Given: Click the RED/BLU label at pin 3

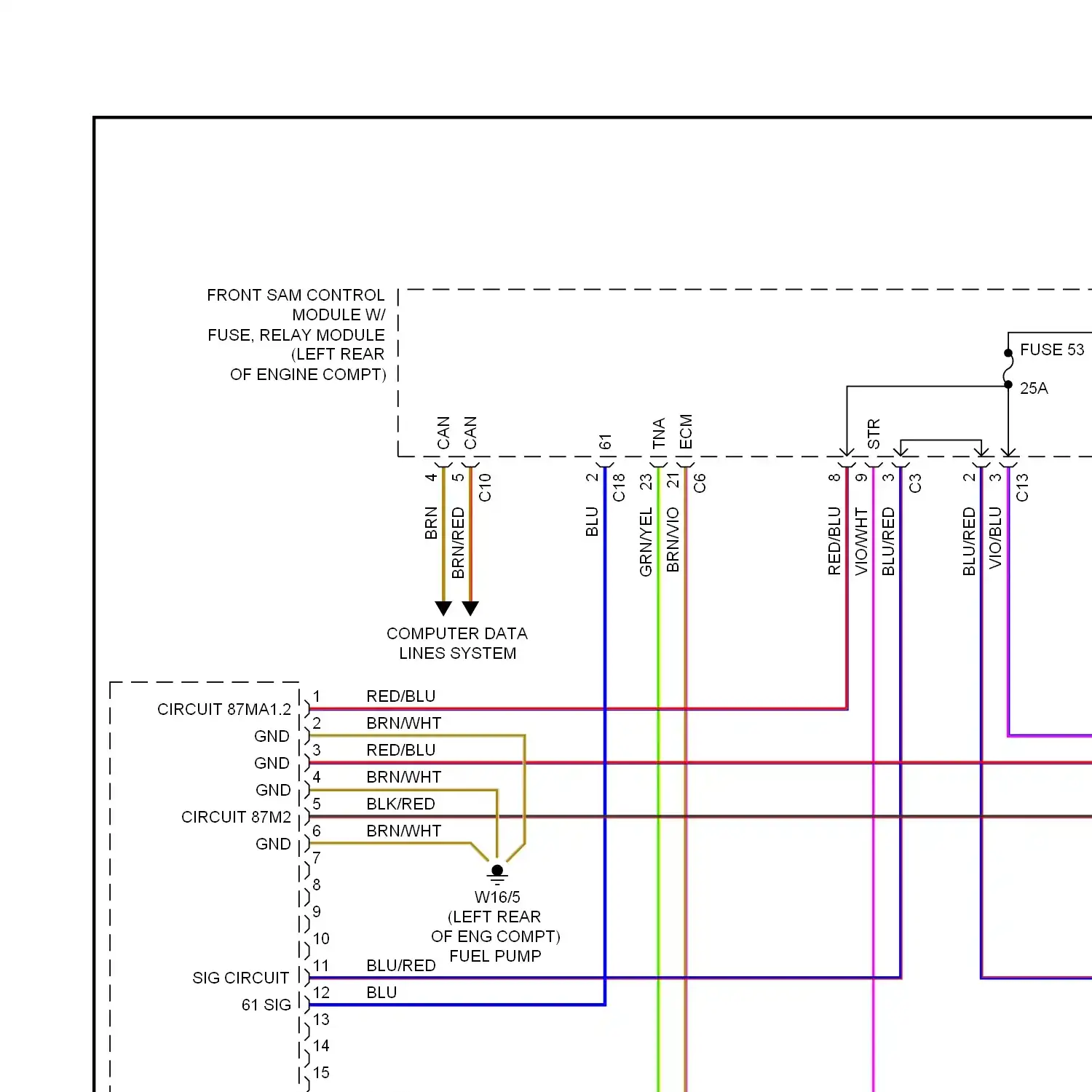Looking at the screenshot, I should pyautogui.click(x=401, y=750).
